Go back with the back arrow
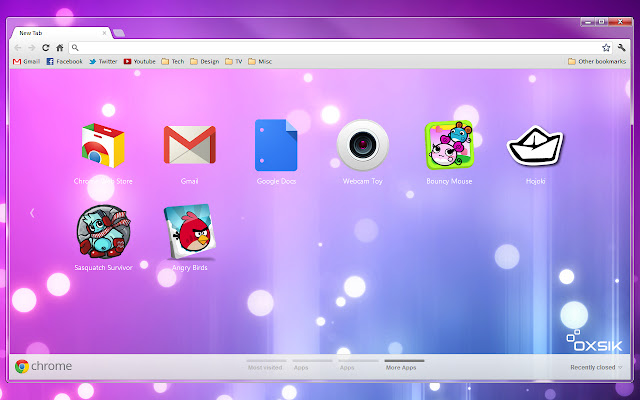 point(18,48)
